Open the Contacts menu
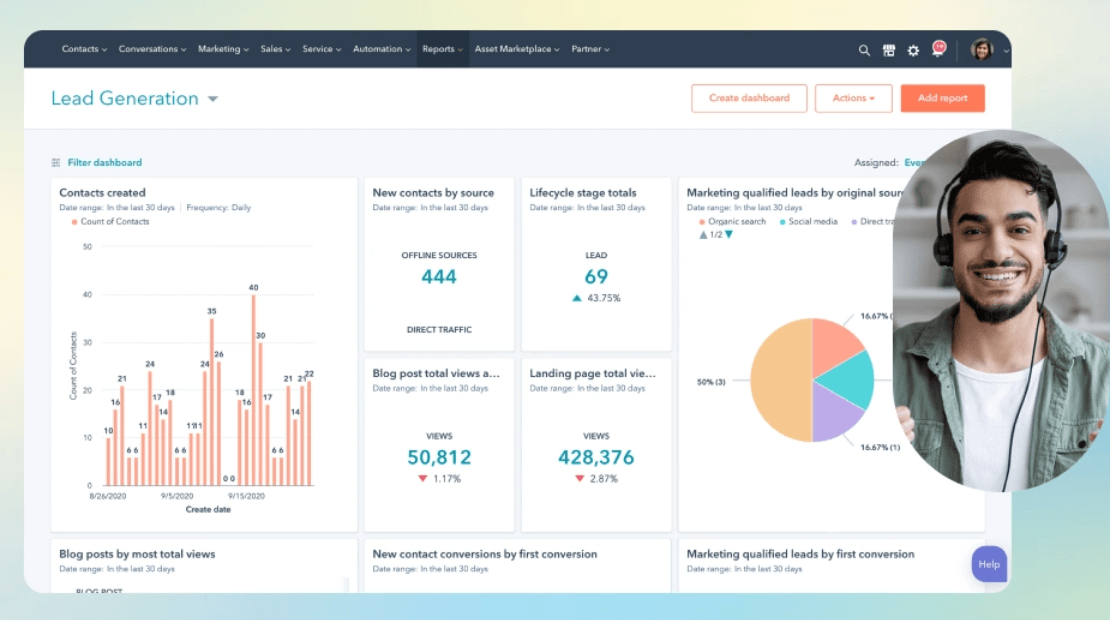Viewport: 1110px width, 620px height. (x=84, y=49)
